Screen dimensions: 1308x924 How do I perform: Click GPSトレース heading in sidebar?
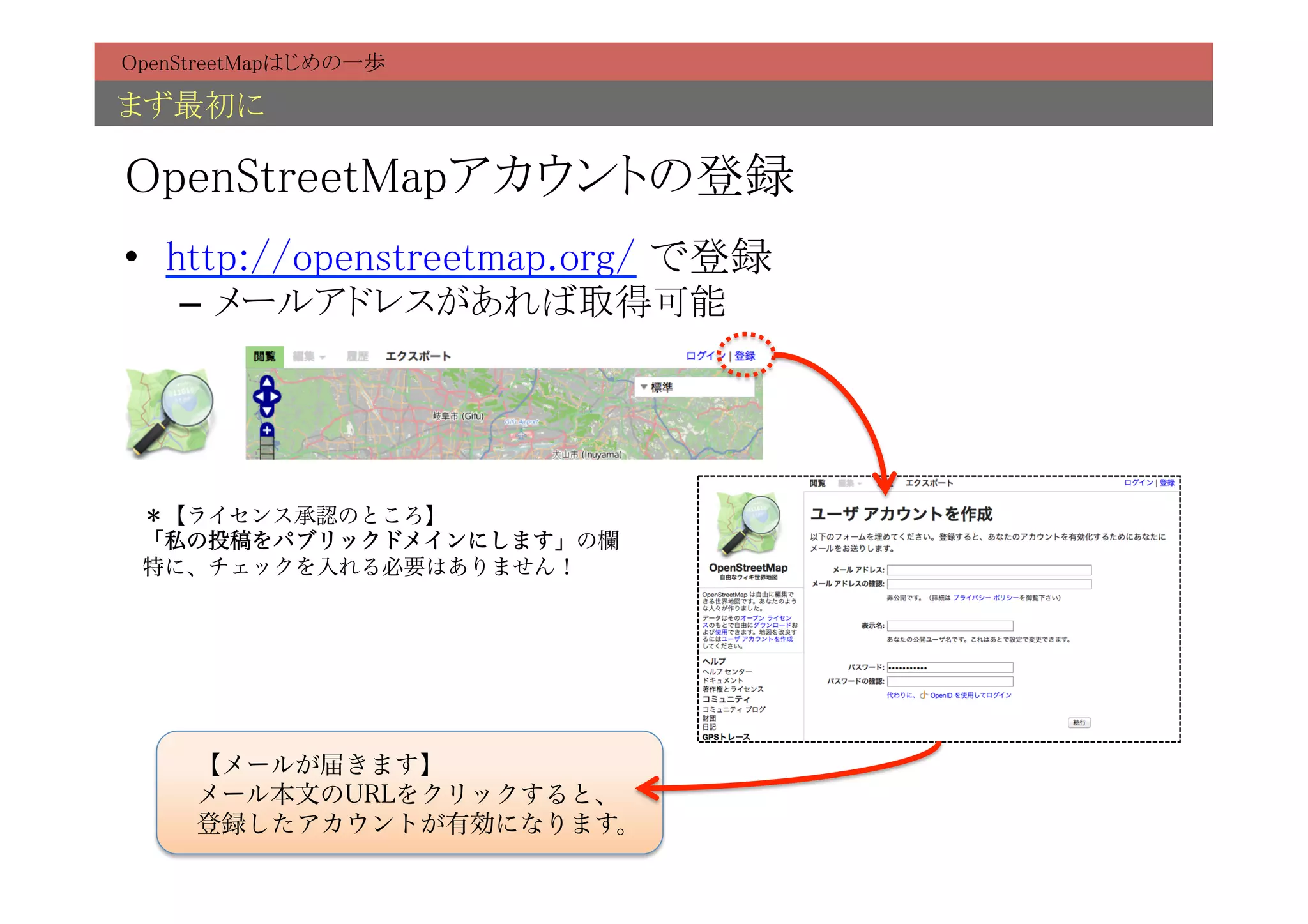coord(726,737)
